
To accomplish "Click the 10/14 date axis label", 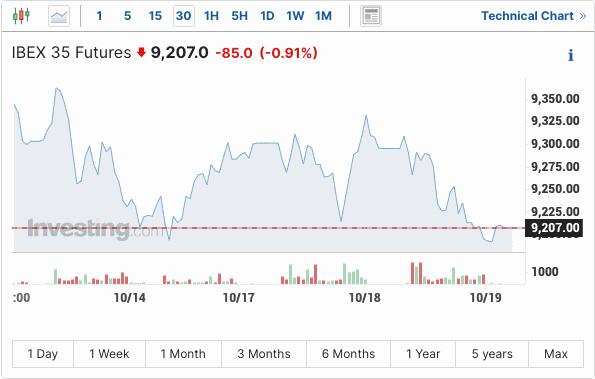I will [x=130, y=298].
